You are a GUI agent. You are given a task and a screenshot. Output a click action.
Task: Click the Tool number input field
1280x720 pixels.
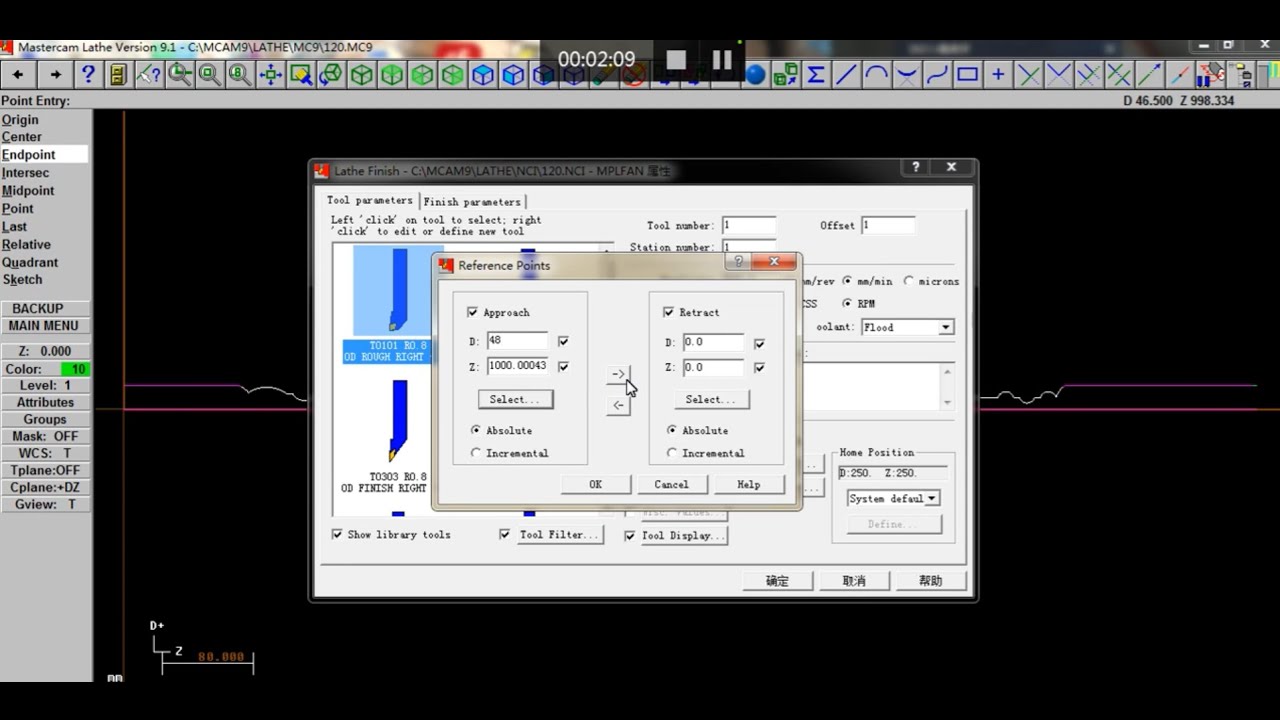point(749,225)
